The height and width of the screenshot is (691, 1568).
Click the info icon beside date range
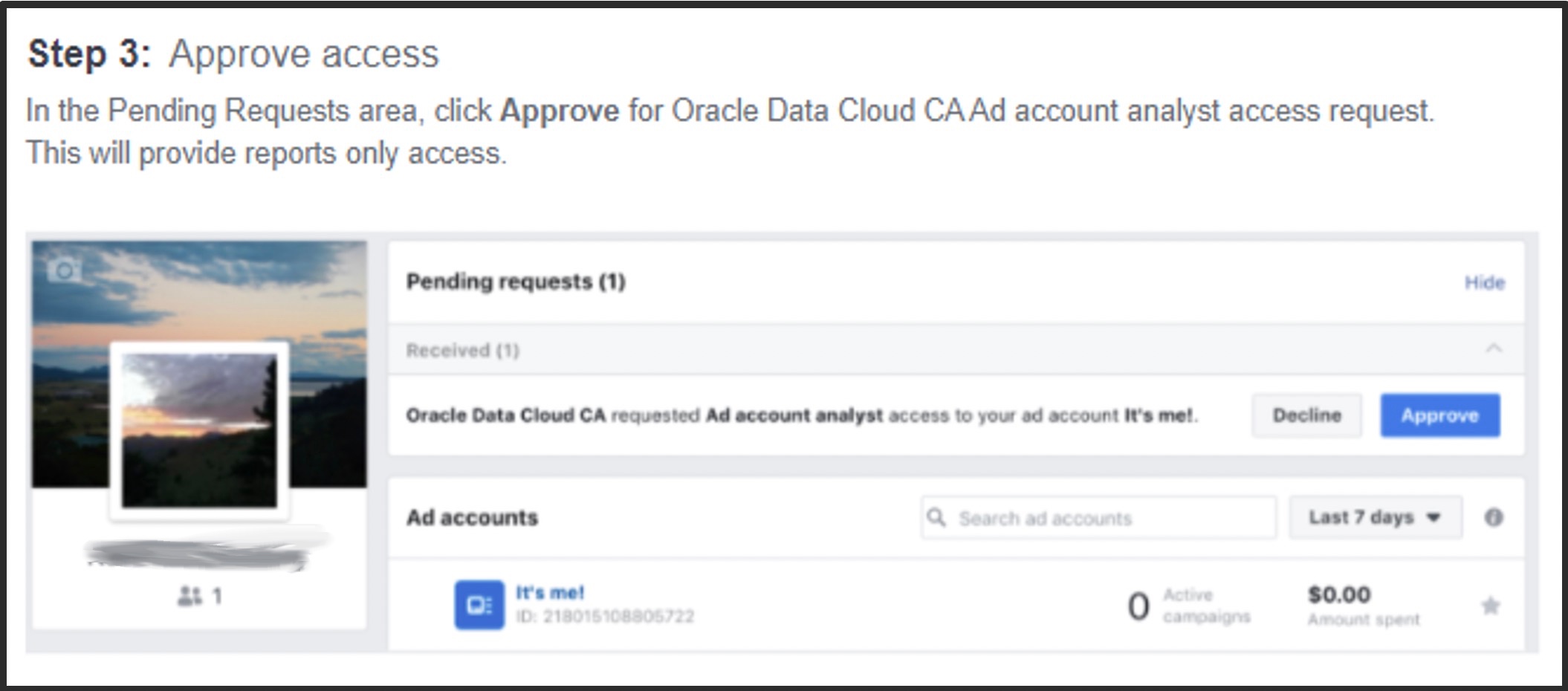[1493, 517]
